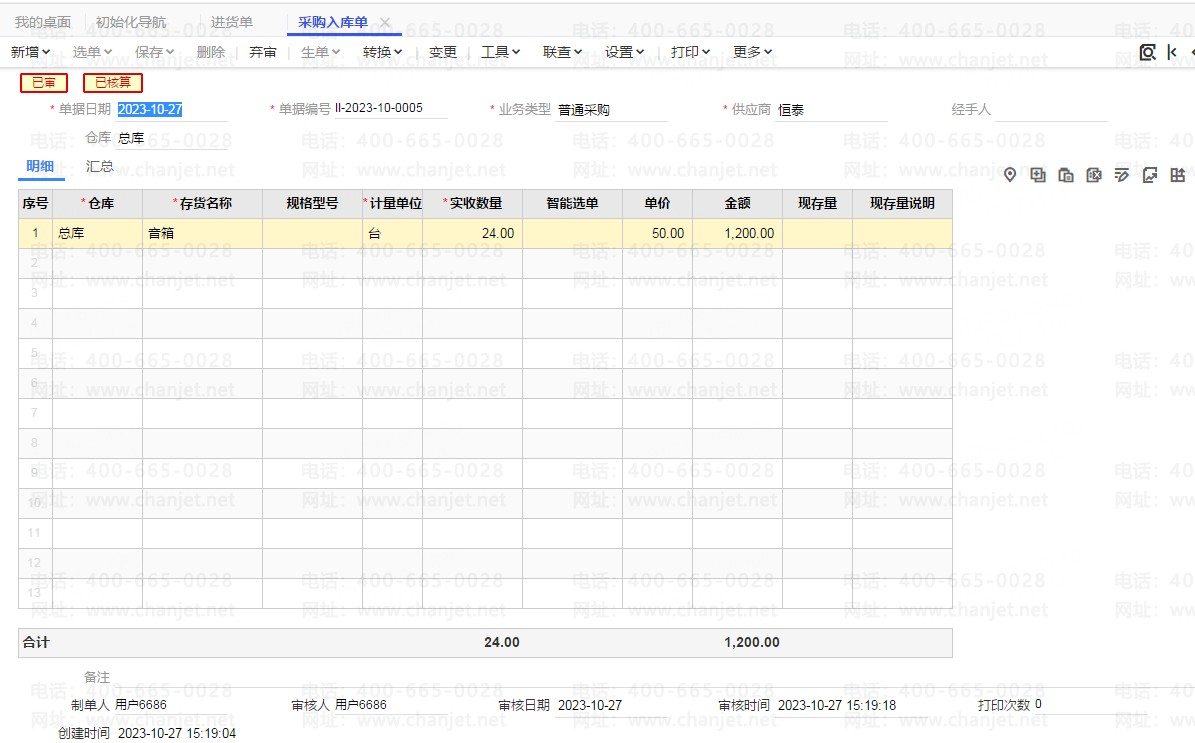1195x743 pixels.
Task: Click the location pin icon above table
Action: [x=1010, y=175]
